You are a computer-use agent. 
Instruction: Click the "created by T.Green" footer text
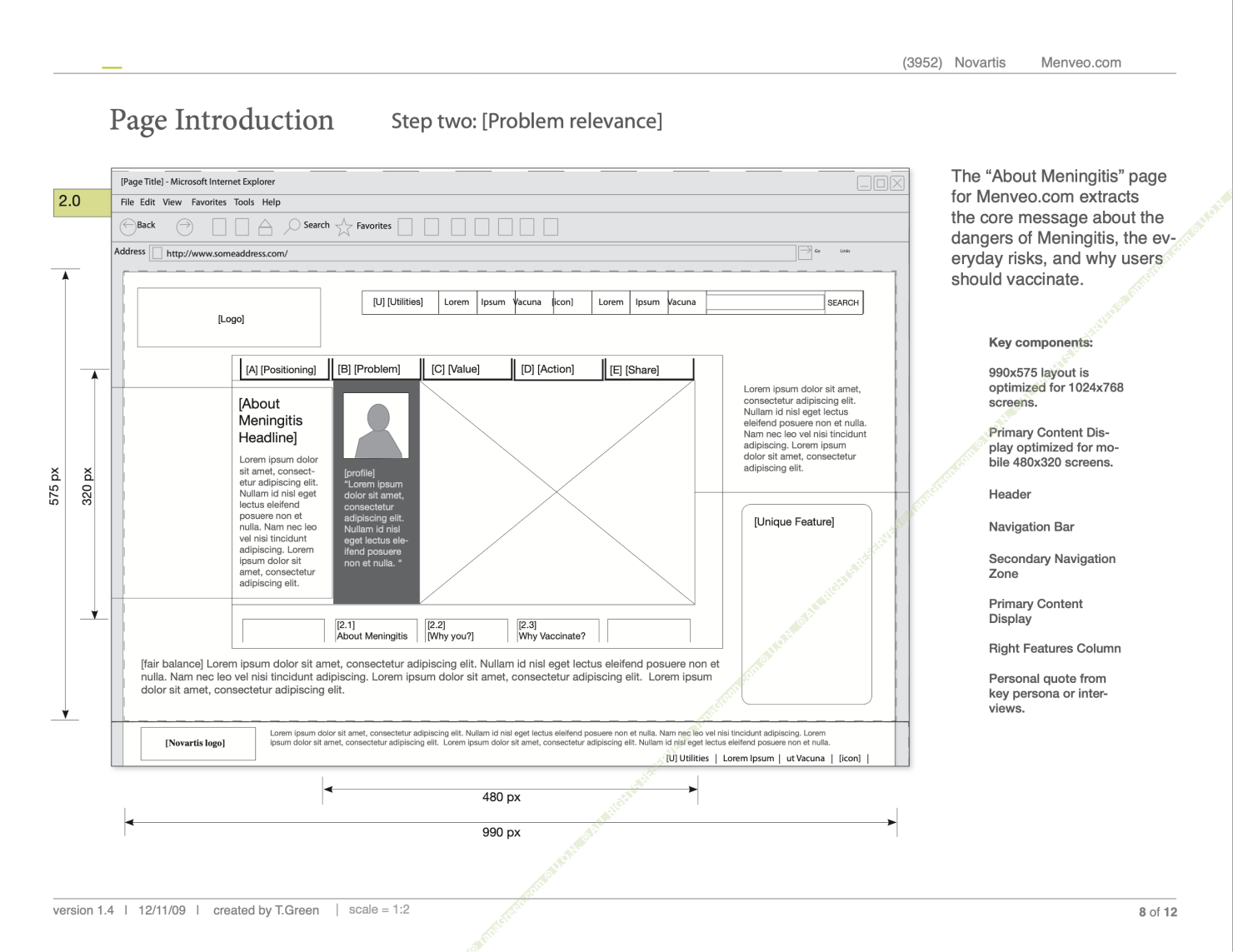(x=266, y=910)
